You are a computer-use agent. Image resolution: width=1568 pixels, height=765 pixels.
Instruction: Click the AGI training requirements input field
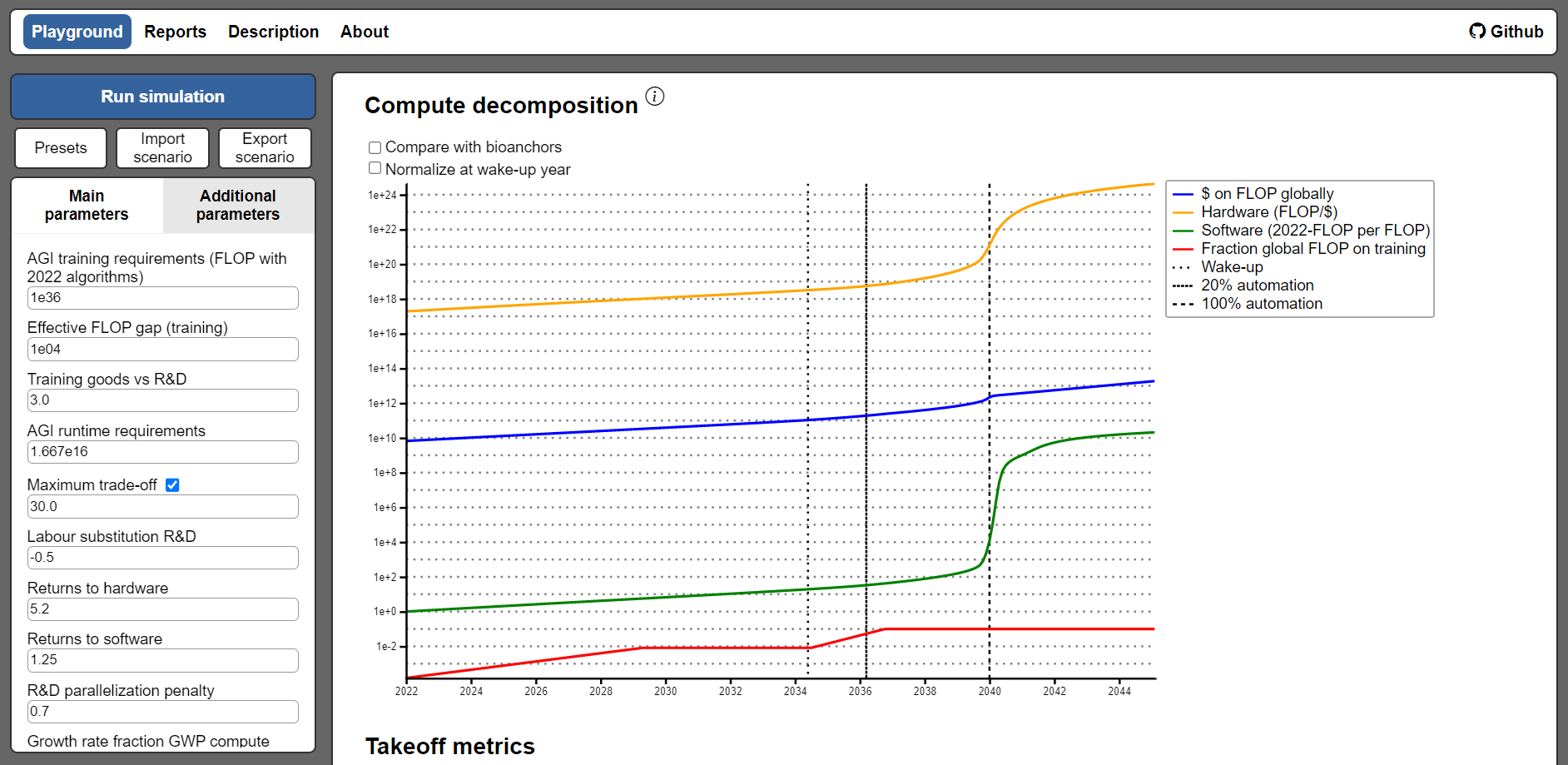tap(162, 298)
